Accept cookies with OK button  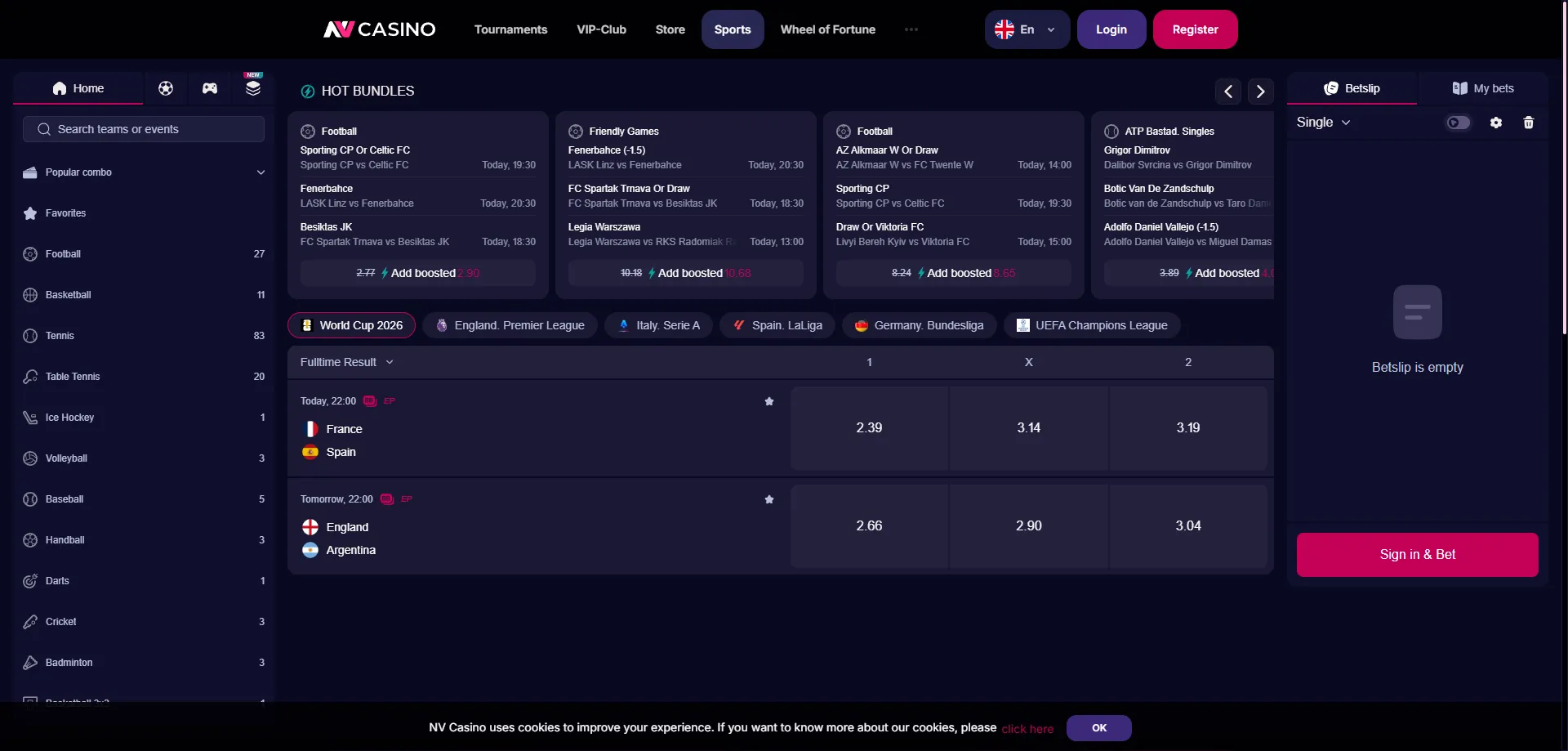[1099, 728]
